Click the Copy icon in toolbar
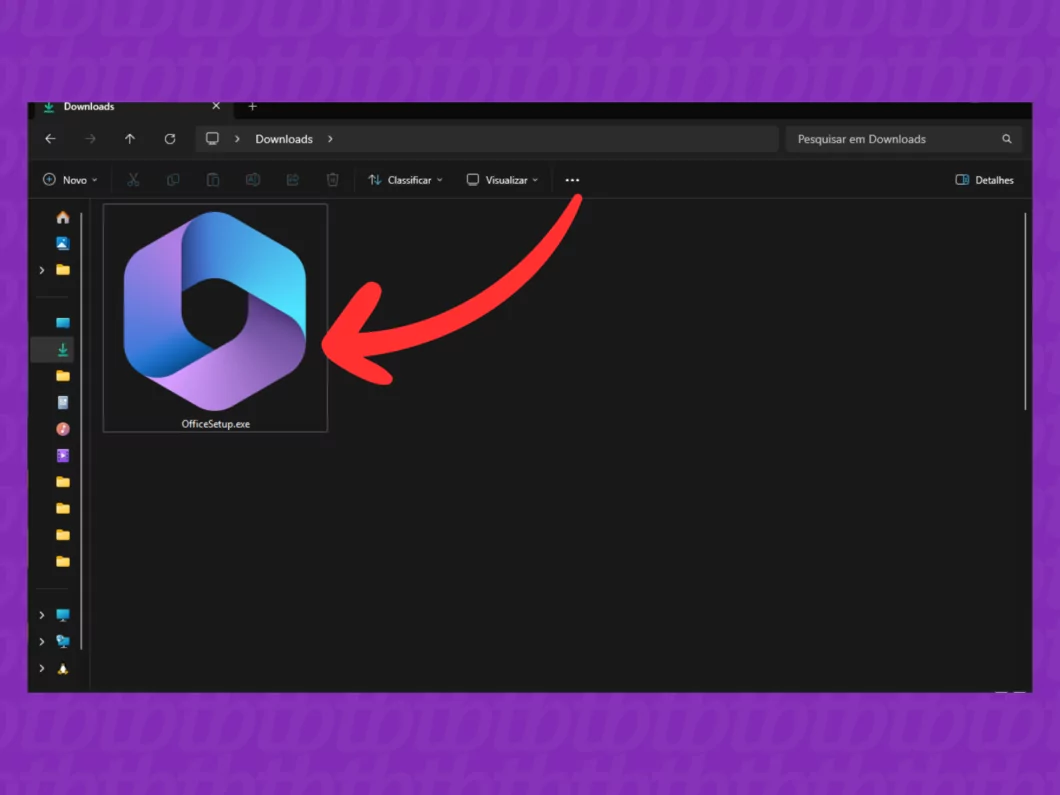The image size is (1060, 795). click(173, 180)
